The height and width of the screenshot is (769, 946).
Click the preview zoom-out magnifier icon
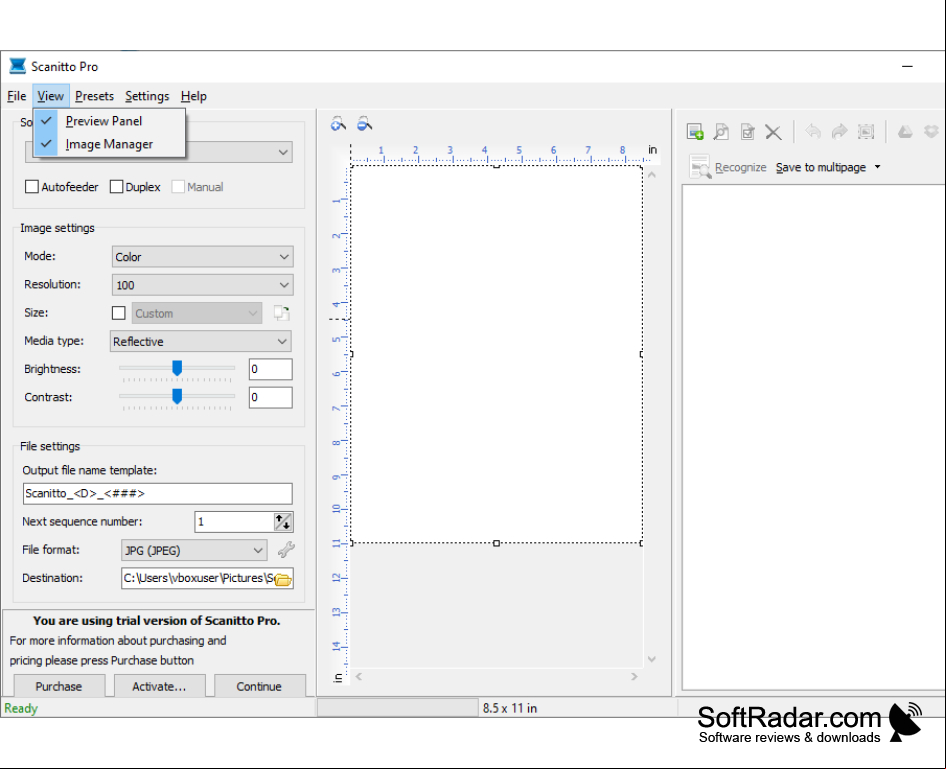point(364,124)
